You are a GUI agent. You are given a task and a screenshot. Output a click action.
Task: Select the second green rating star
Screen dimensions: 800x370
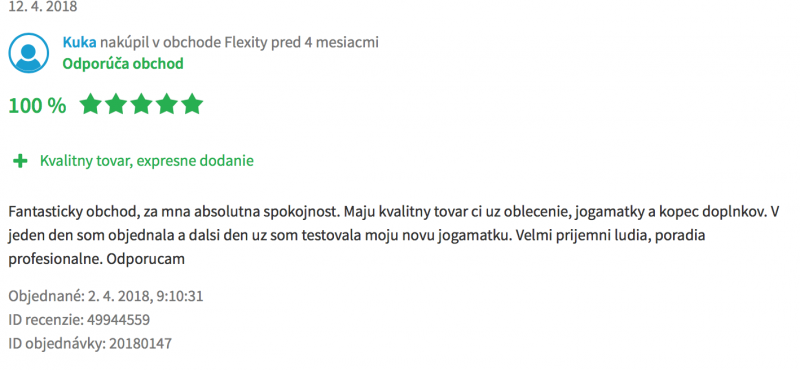pyautogui.click(x=116, y=104)
